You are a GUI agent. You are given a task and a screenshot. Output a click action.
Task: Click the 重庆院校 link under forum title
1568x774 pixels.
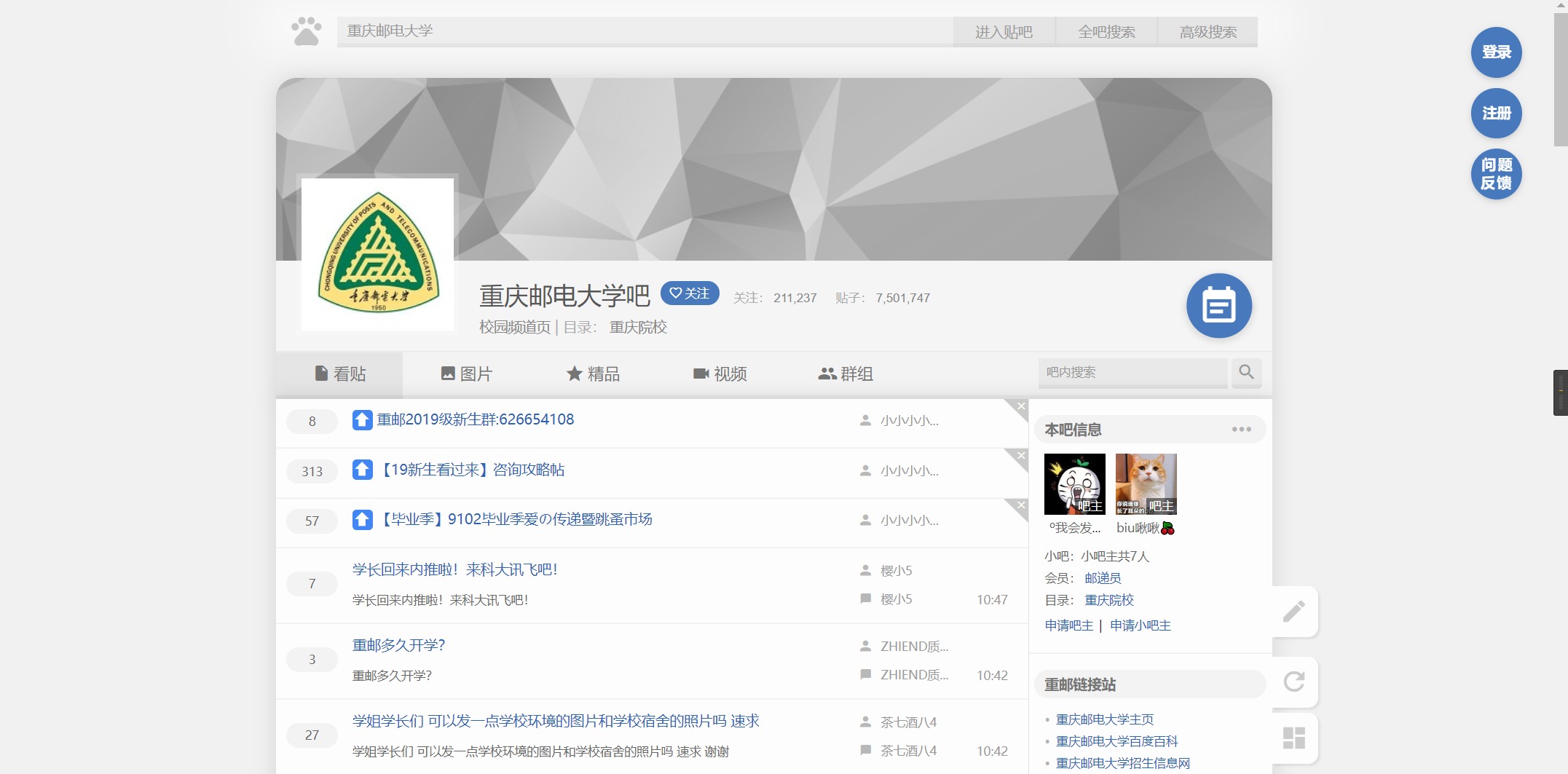click(x=638, y=327)
